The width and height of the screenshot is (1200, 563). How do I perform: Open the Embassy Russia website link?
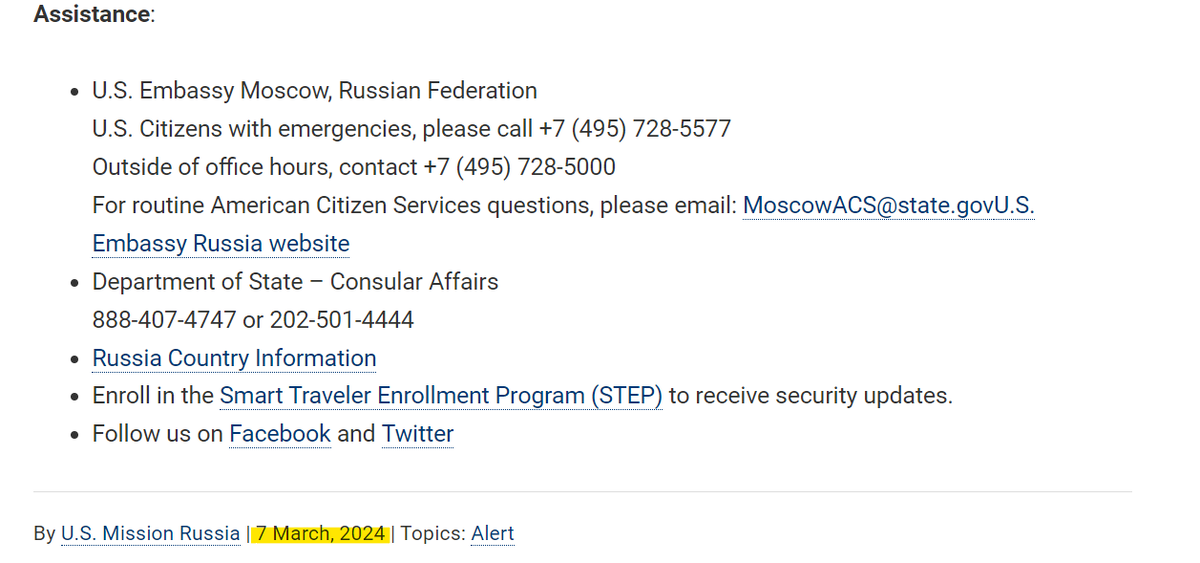[x=221, y=244]
